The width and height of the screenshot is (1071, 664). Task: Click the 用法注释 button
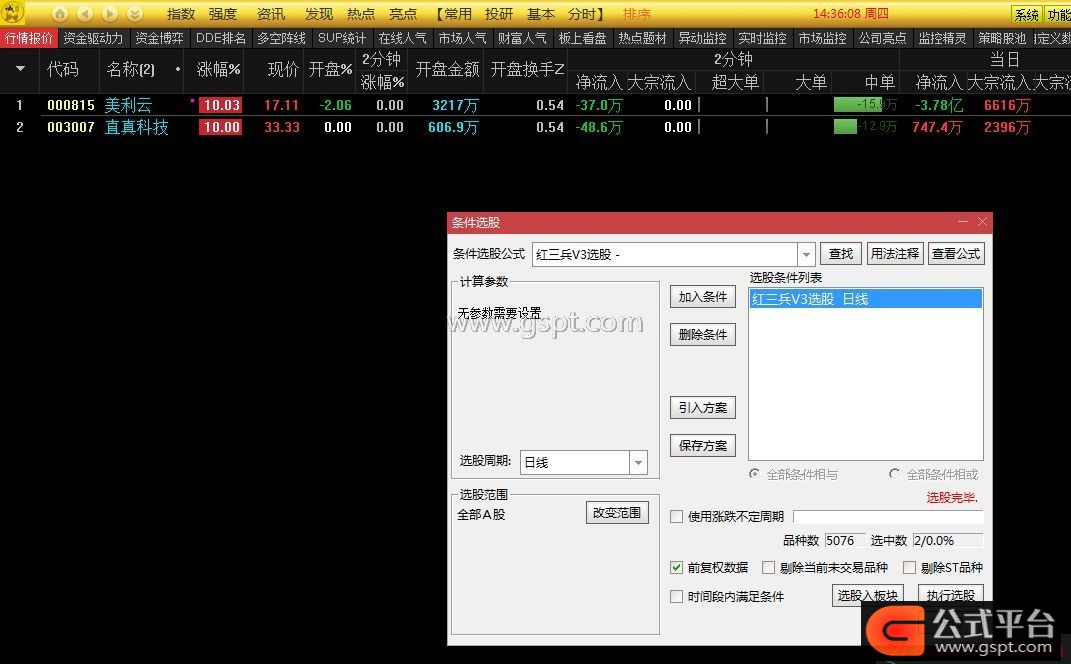[895, 254]
